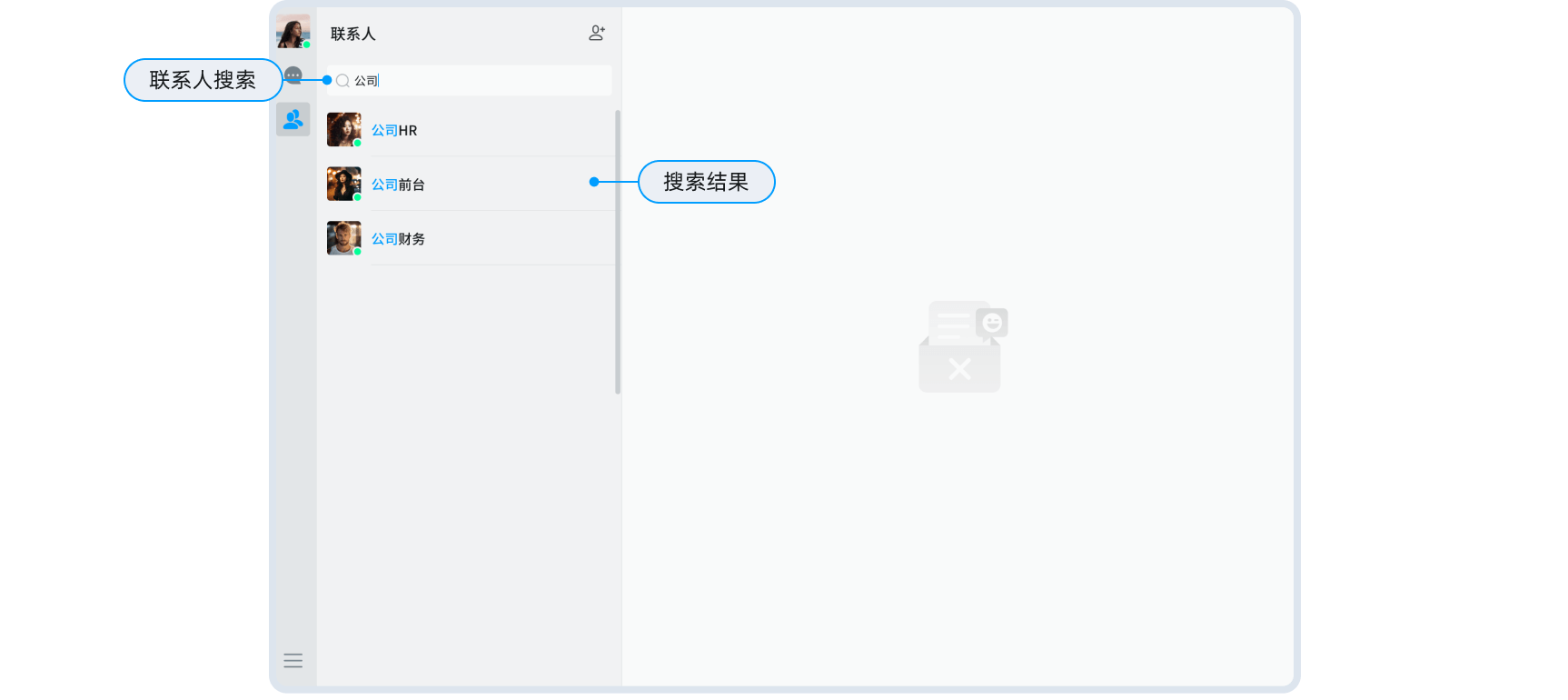This screenshot has height=700, width=1568.
Task: Click the search magnifier icon
Action: coord(342,81)
